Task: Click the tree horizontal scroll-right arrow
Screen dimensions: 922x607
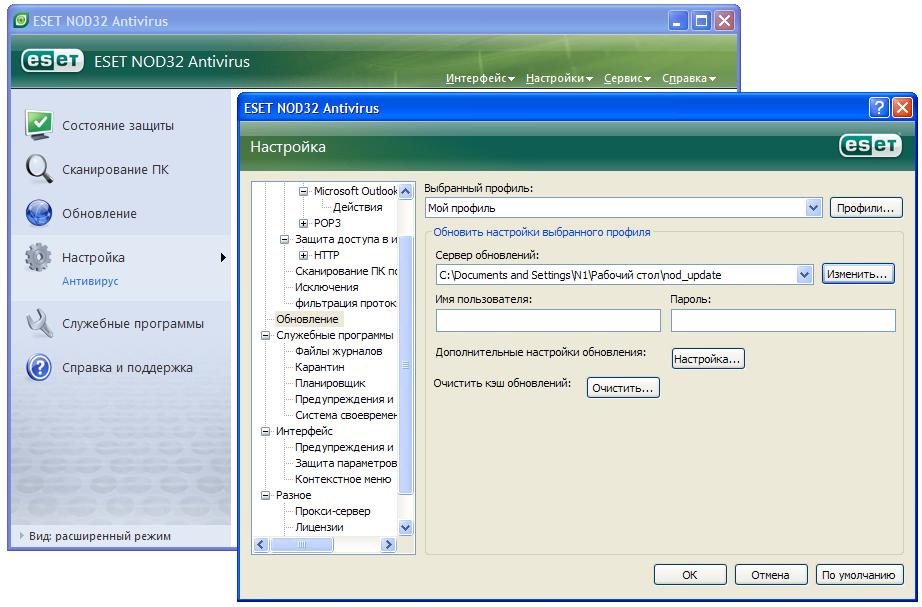Action: click(x=387, y=545)
